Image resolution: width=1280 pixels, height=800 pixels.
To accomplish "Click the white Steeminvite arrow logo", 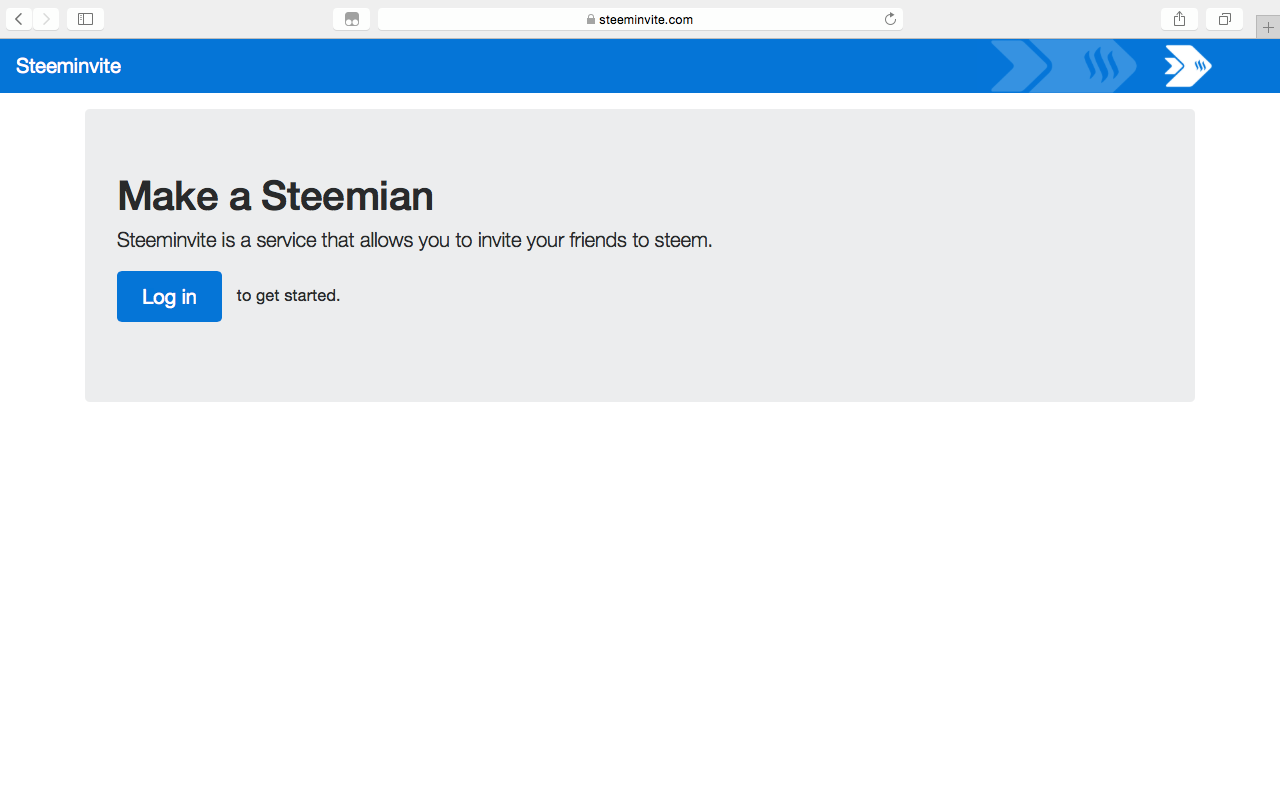I will click(x=1188, y=66).
